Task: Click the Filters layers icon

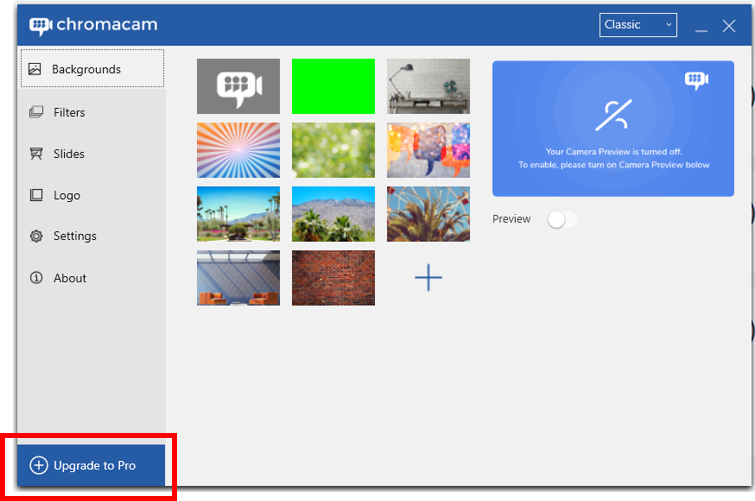Action: [36, 112]
